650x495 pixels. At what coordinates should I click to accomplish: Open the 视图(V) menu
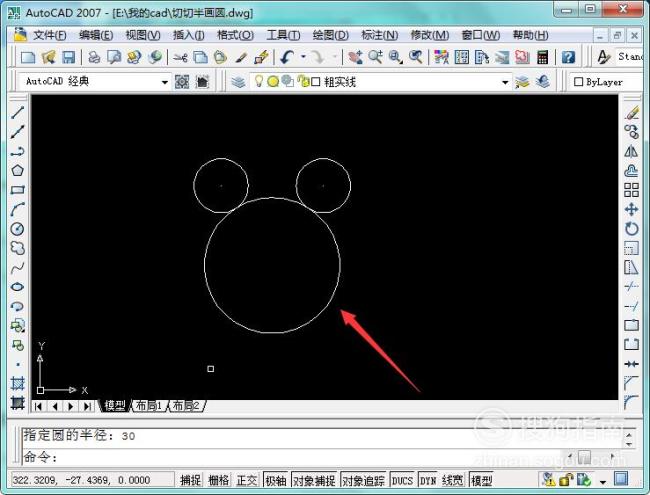click(x=143, y=35)
